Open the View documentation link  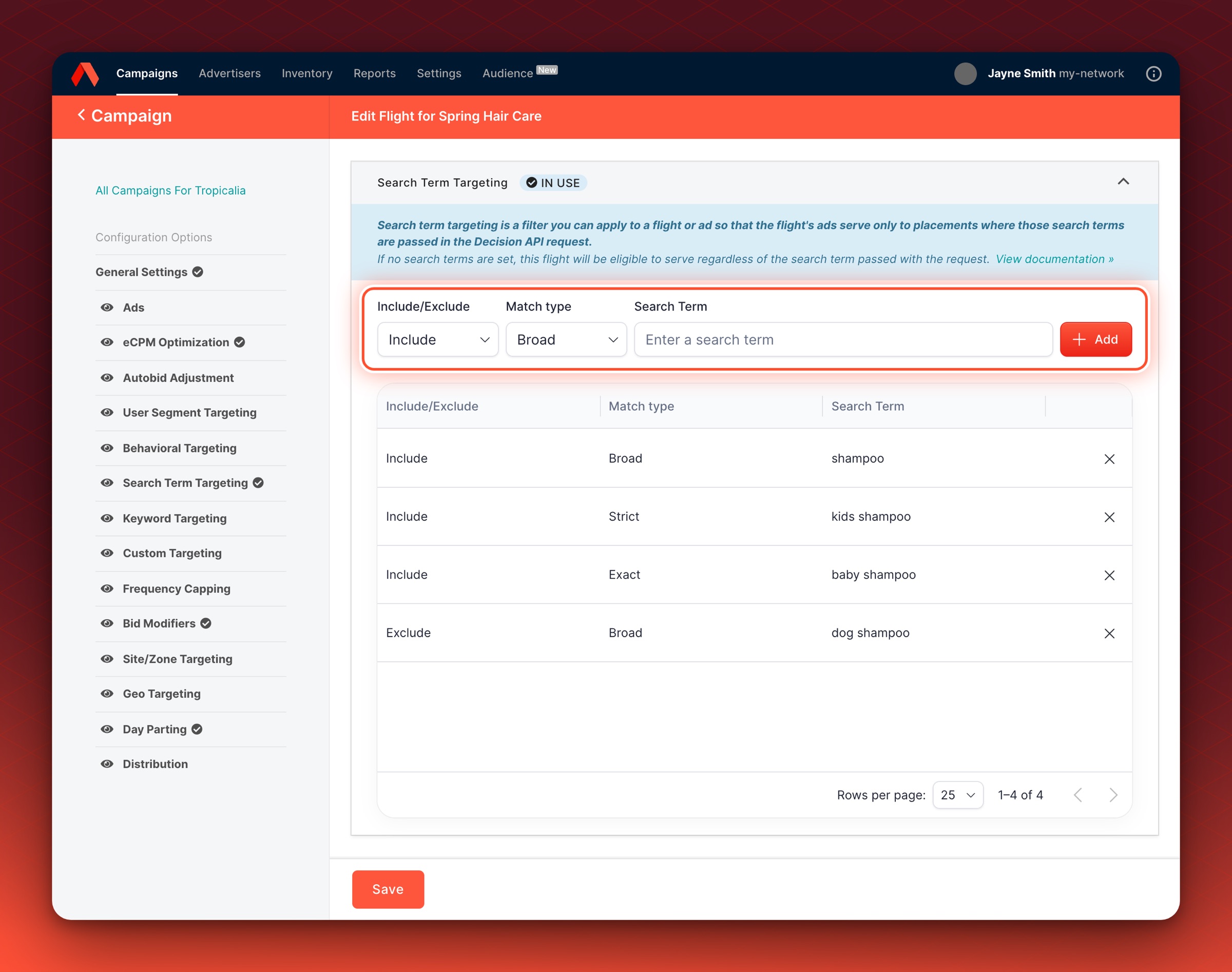(x=1054, y=259)
